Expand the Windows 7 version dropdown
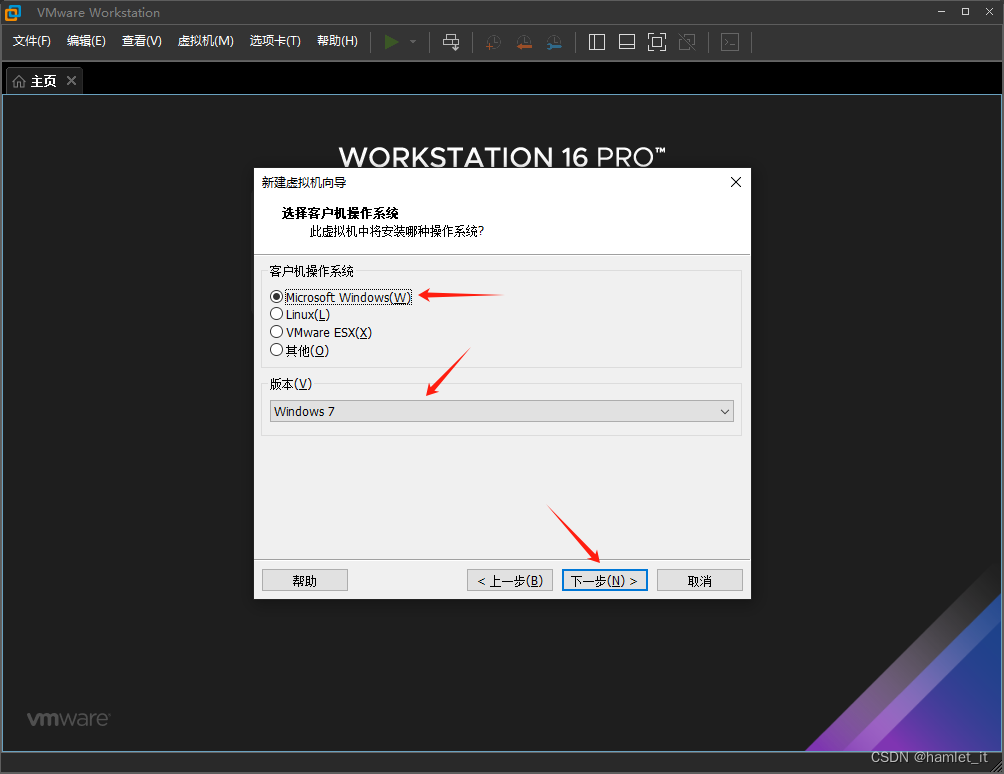This screenshot has width=1004, height=774. click(501, 412)
